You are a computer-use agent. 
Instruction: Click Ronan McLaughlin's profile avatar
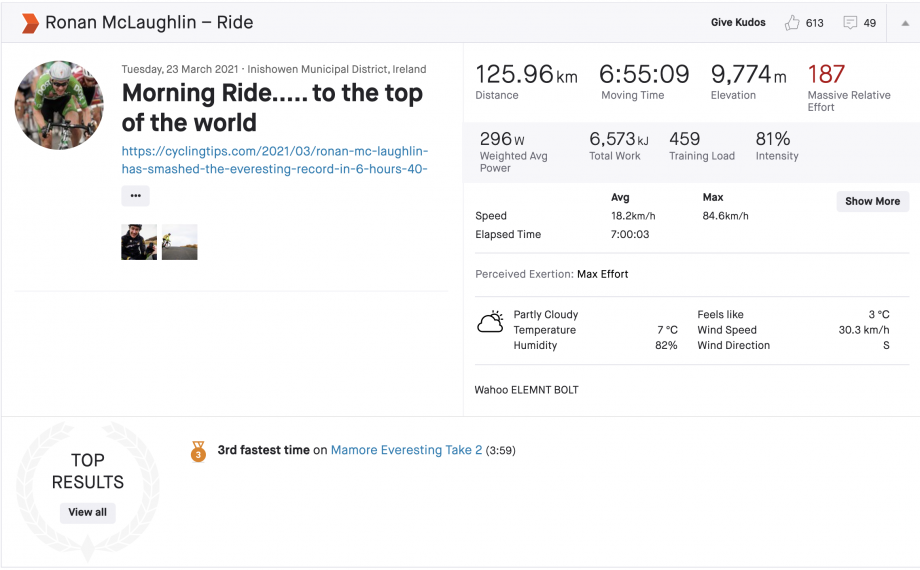(59, 105)
